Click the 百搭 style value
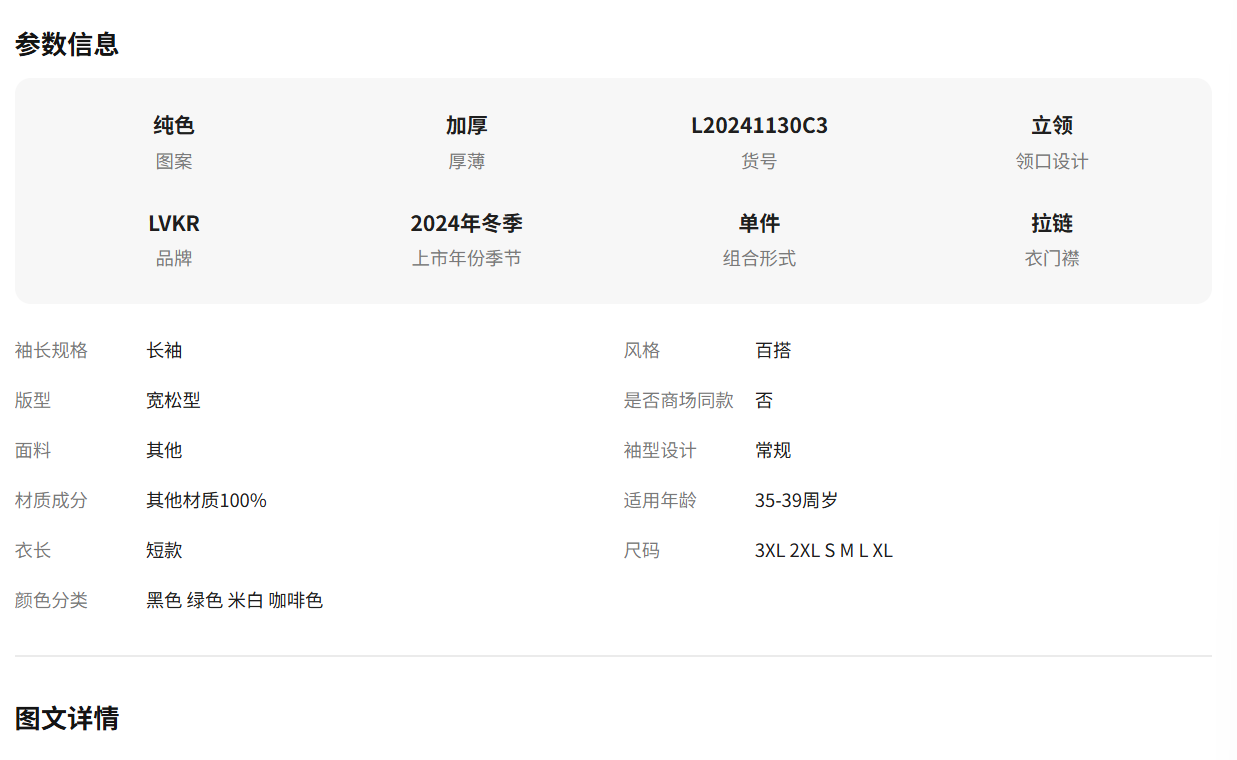Viewport: 1237px width, 760px height. 773,351
